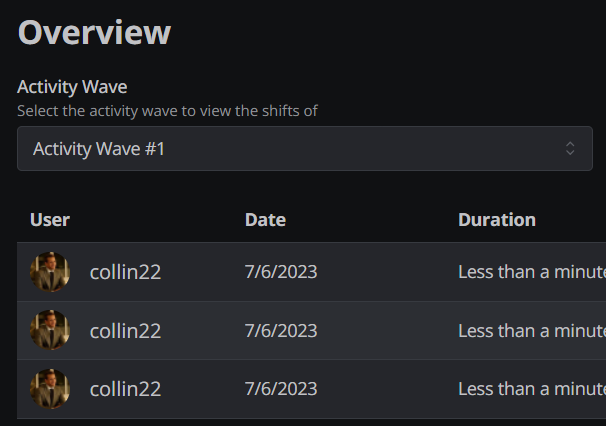Screen dimensions: 606x426
Task: Click the third row's "Less than a minute" duration
Action: pos(531,389)
